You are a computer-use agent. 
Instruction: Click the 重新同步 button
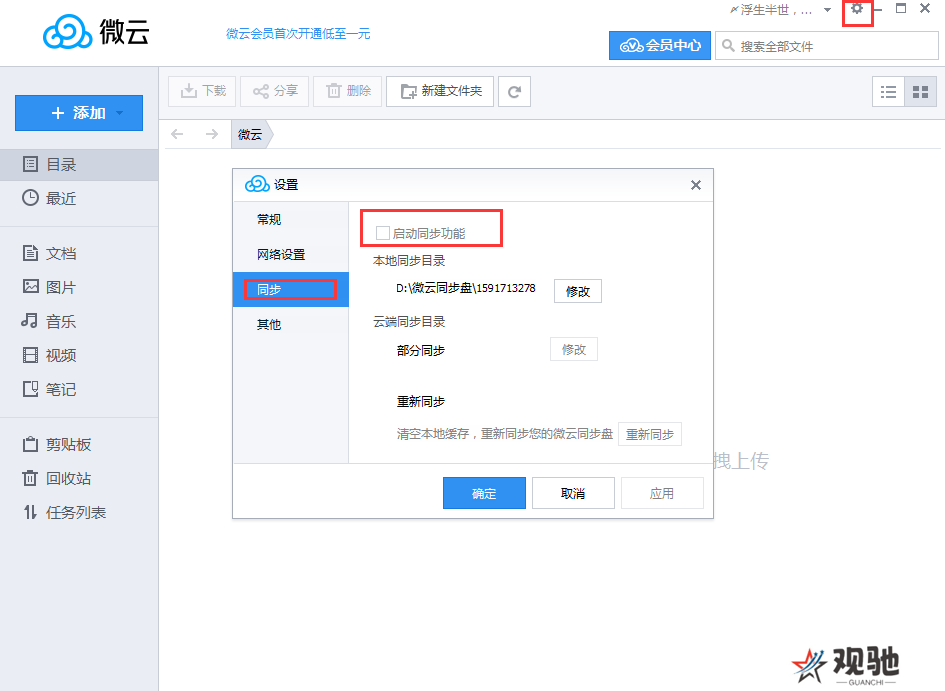point(650,434)
